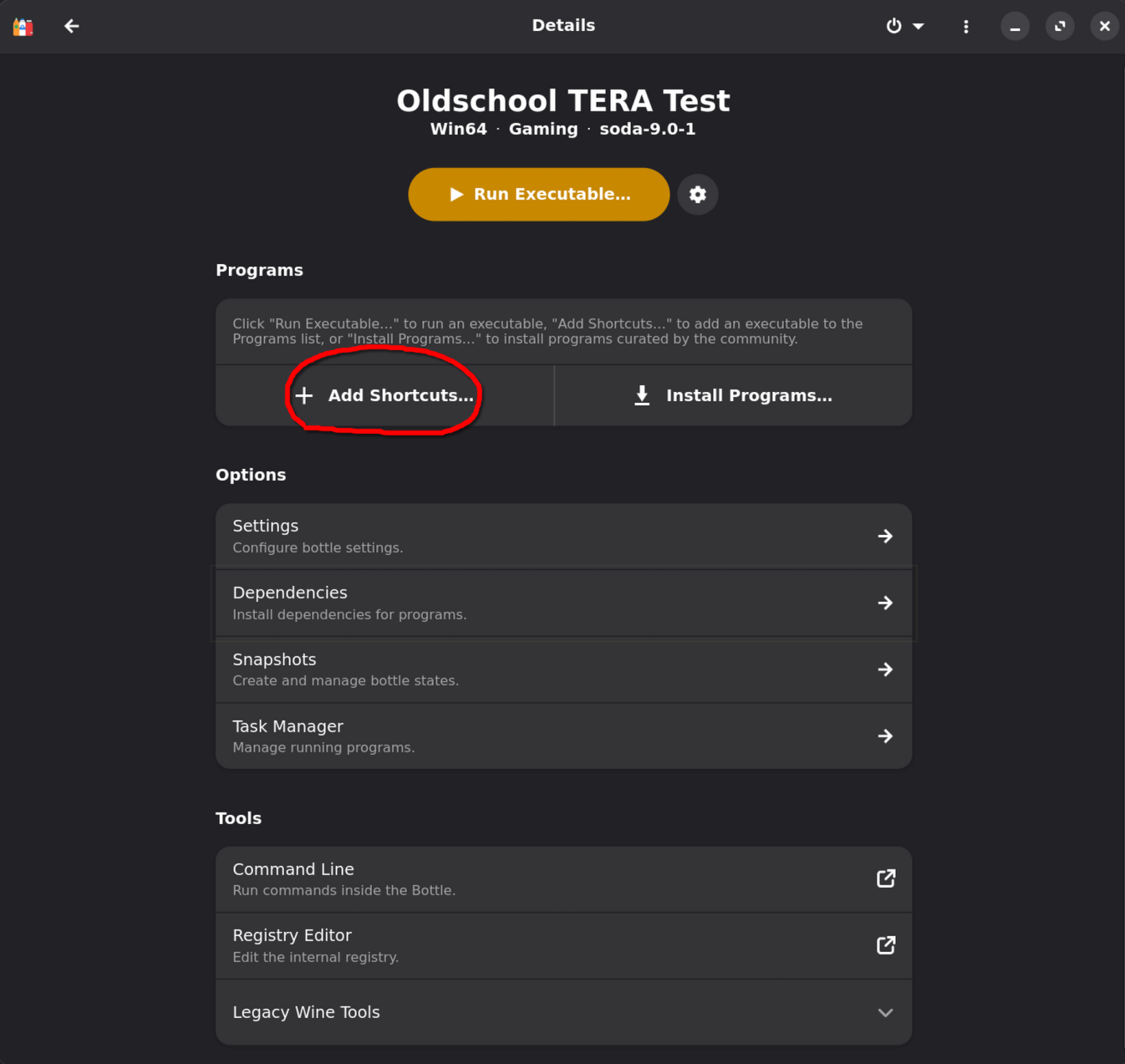Viewport: 1125px width, 1064px height.
Task: Open the power options dropdown arrow
Action: [919, 27]
